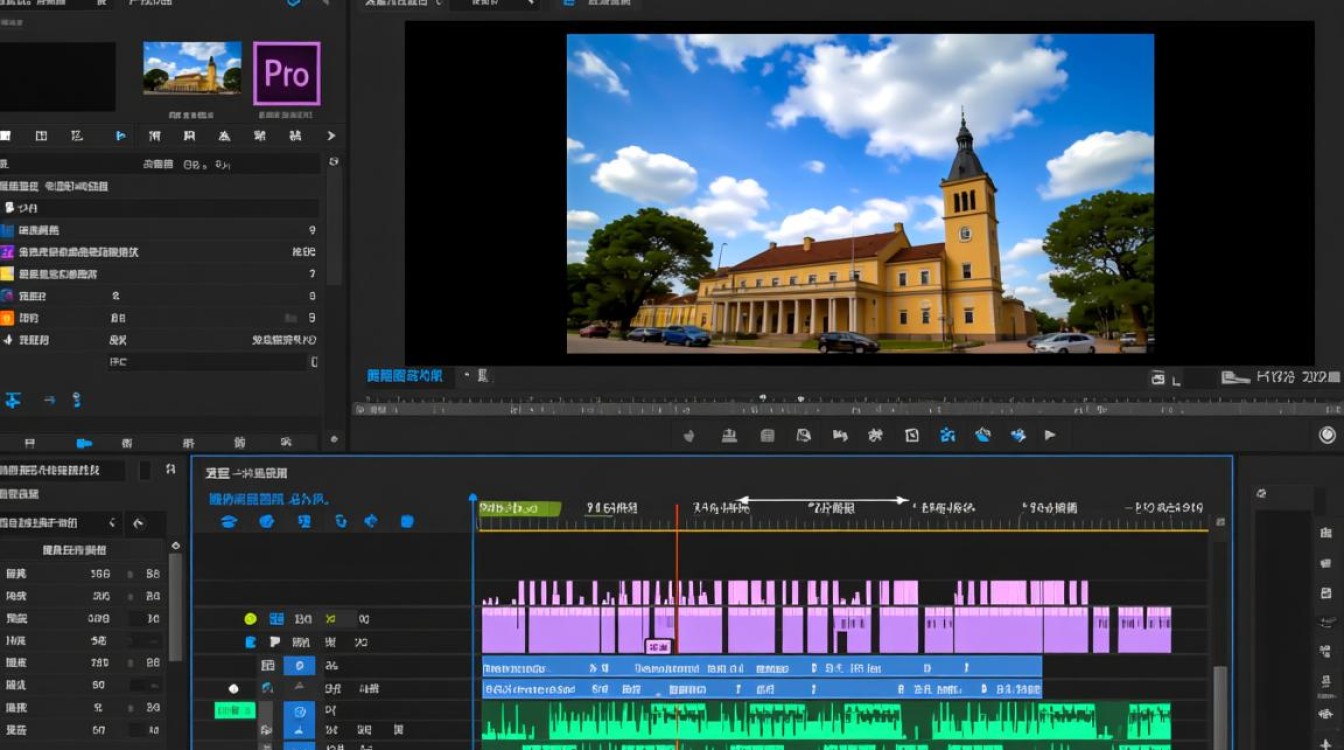Click the circular record icon right of transport
The height and width of the screenshot is (750, 1344).
pyautogui.click(x=1327, y=435)
